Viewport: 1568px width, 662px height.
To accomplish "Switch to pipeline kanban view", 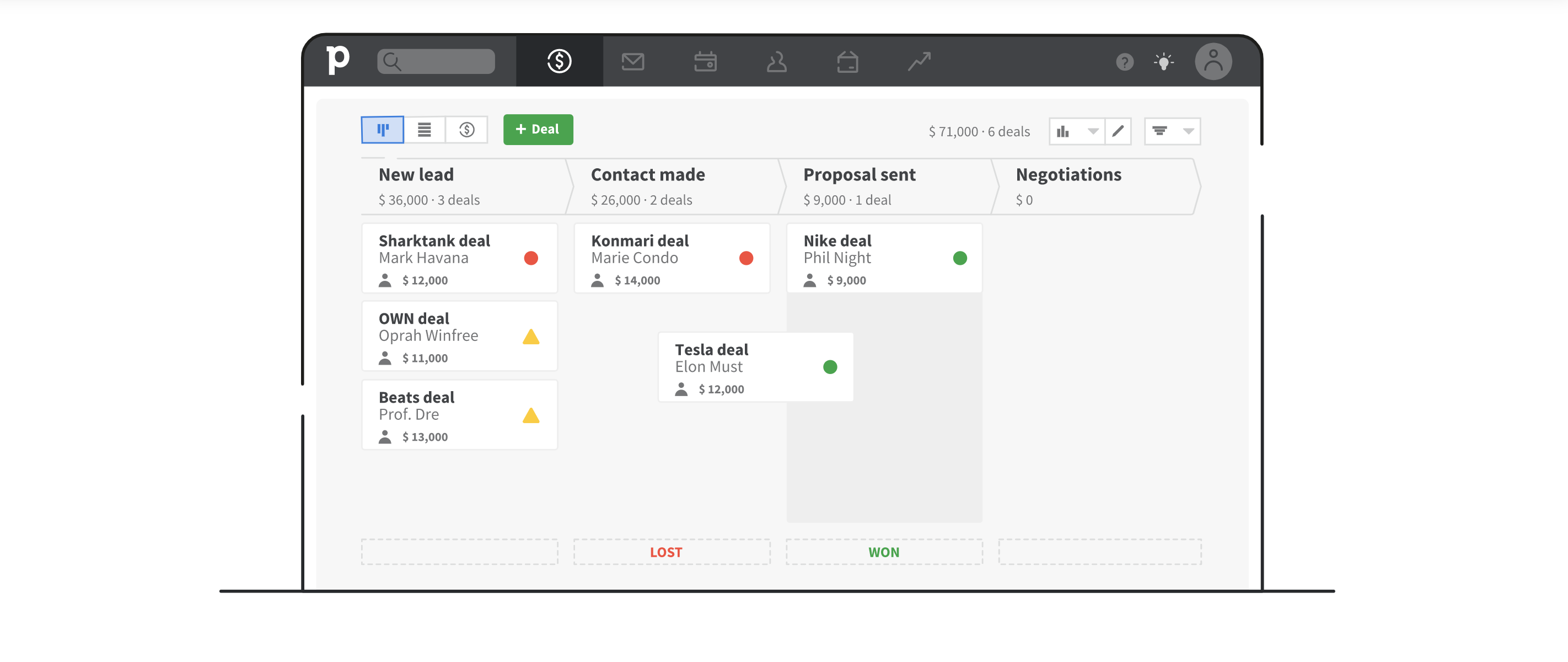I will pyautogui.click(x=382, y=130).
